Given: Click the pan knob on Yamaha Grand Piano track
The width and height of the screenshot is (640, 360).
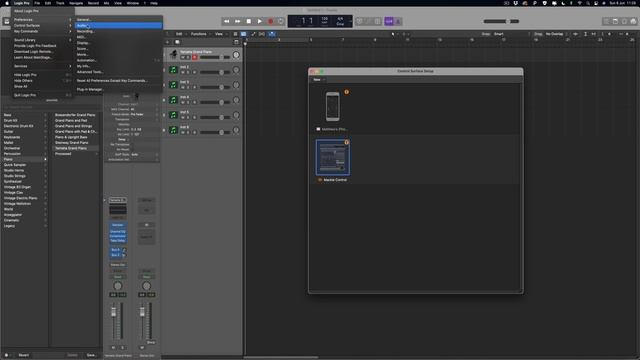Looking at the screenshot, I should click(x=236, y=55).
